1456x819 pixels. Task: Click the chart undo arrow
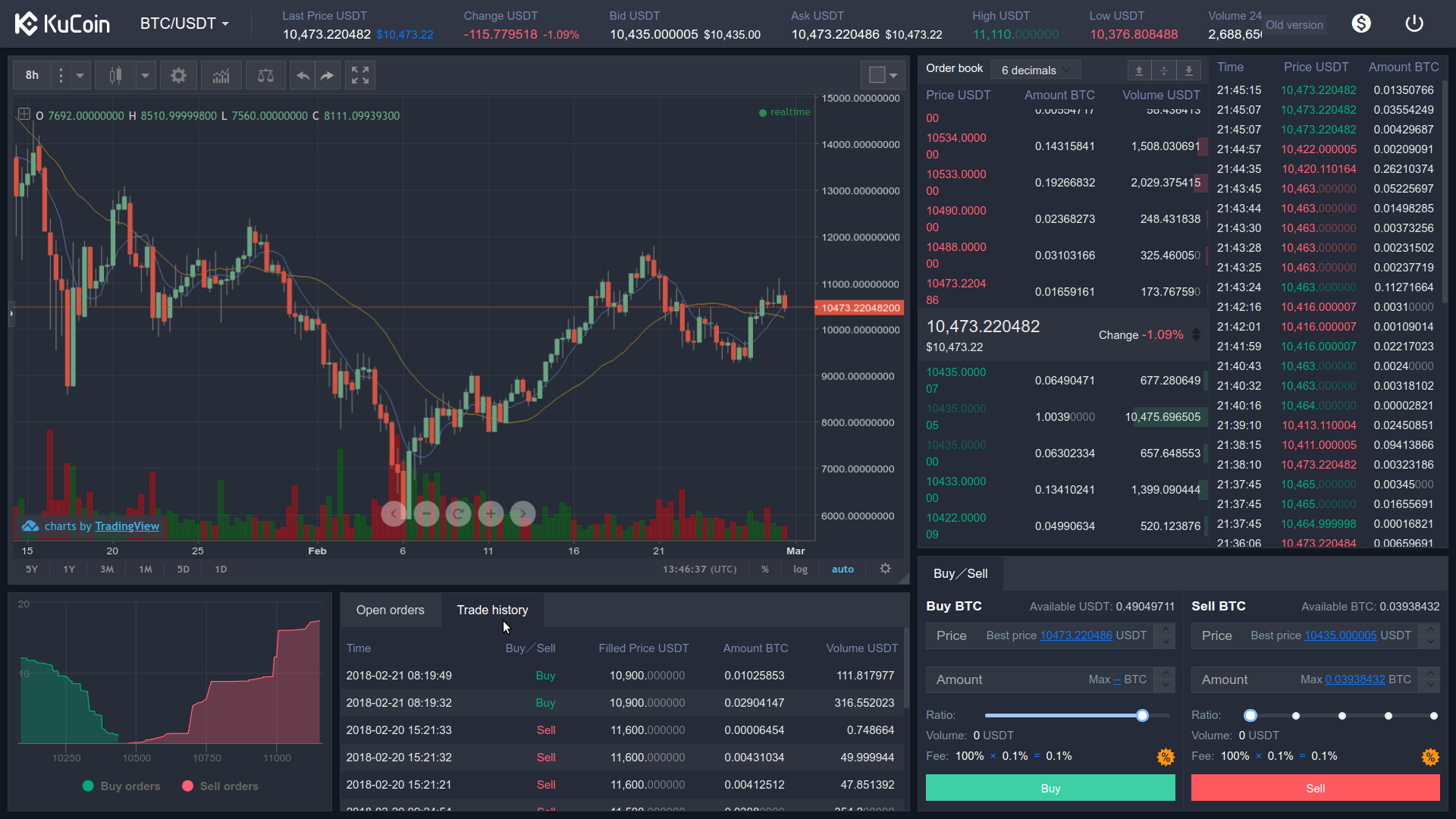pyautogui.click(x=303, y=75)
